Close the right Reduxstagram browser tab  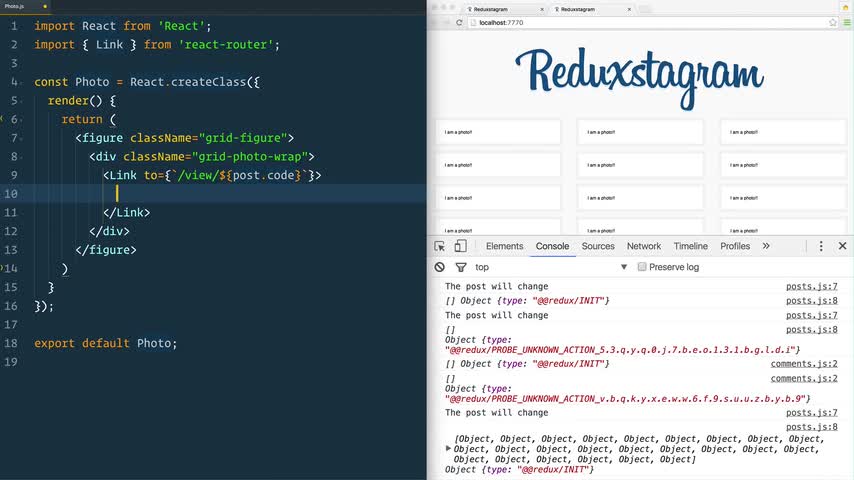click(629, 9)
